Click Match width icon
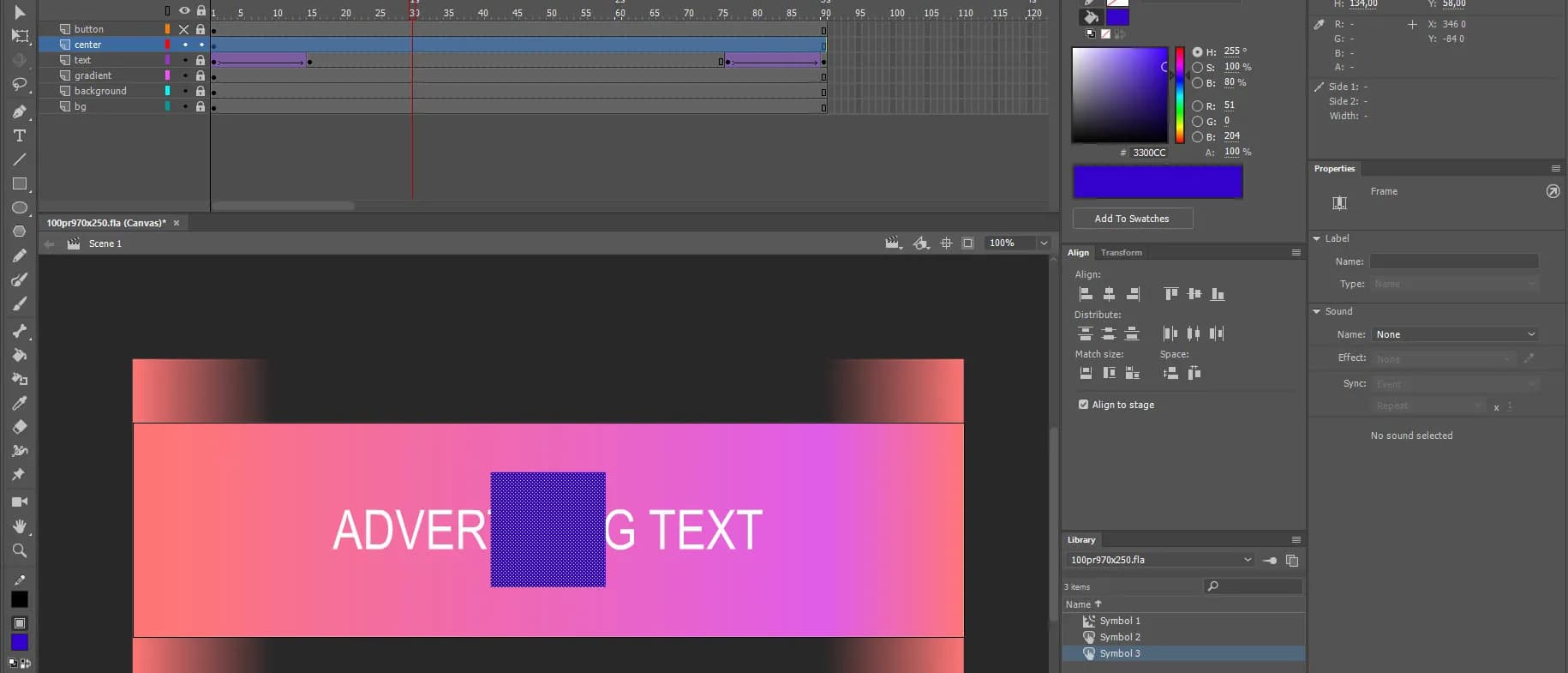The height and width of the screenshot is (673, 1568). coord(1086,373)
